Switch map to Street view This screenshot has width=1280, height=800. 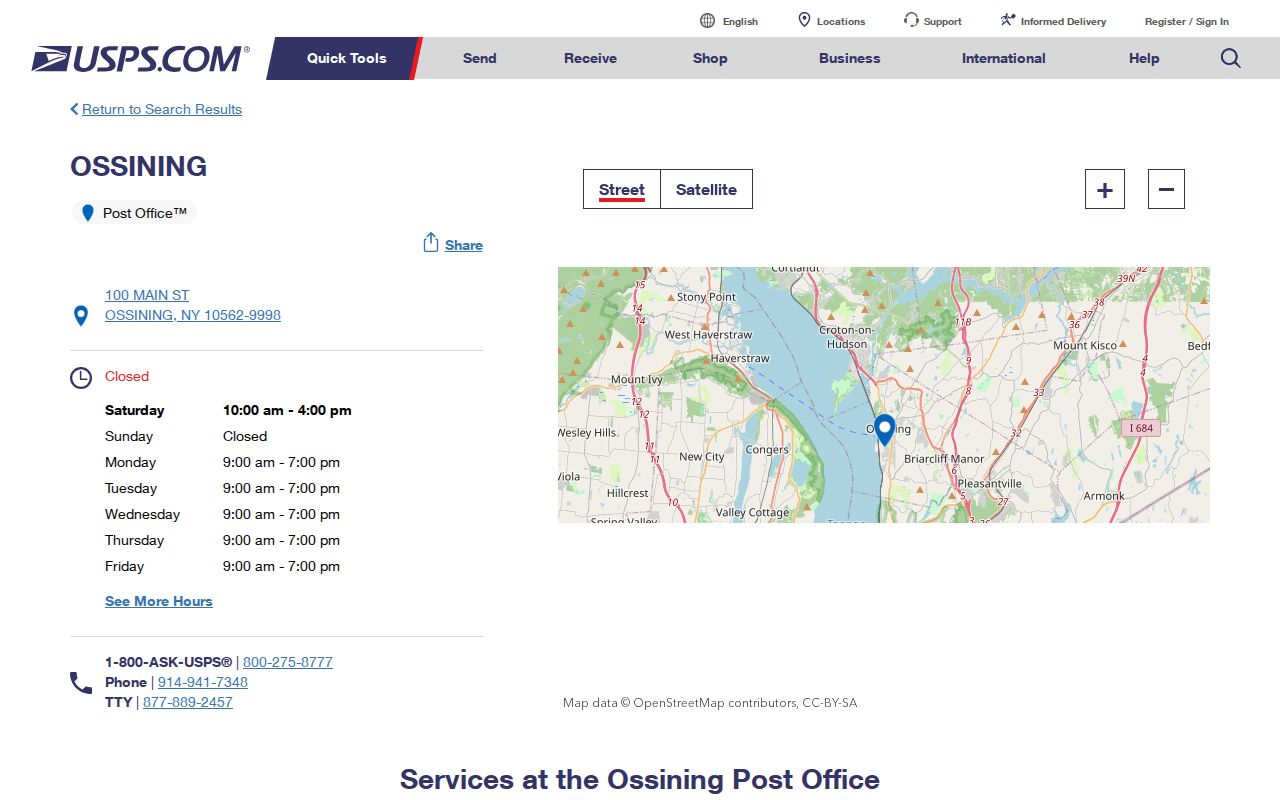622,189
